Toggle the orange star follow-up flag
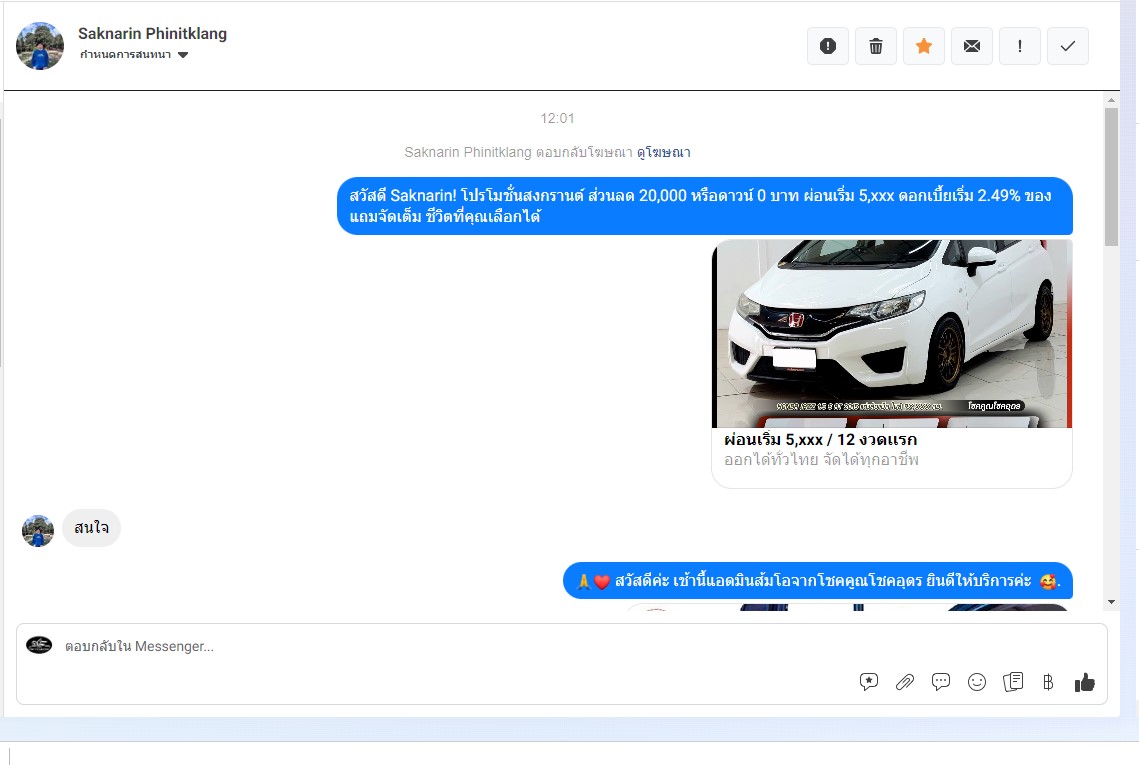The image size is (1139, 765). coord(924,46)
